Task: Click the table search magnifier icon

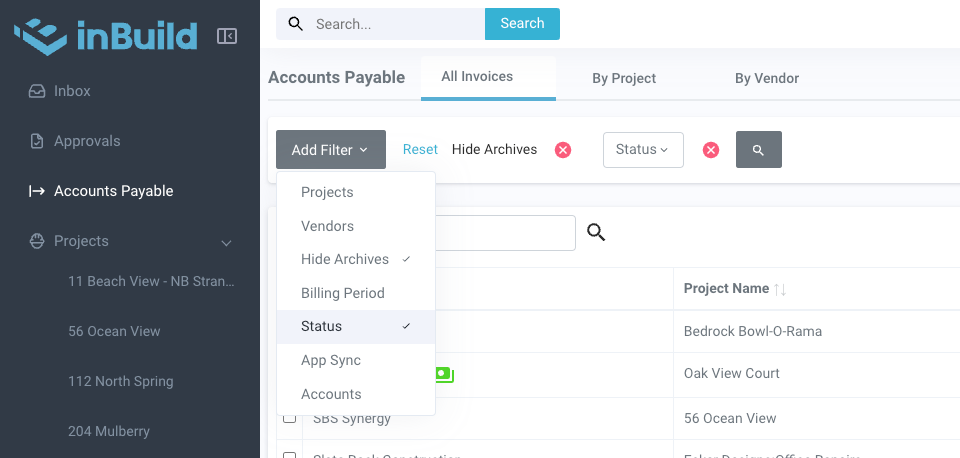Action: pyautogui.click(x=596, y=233)
